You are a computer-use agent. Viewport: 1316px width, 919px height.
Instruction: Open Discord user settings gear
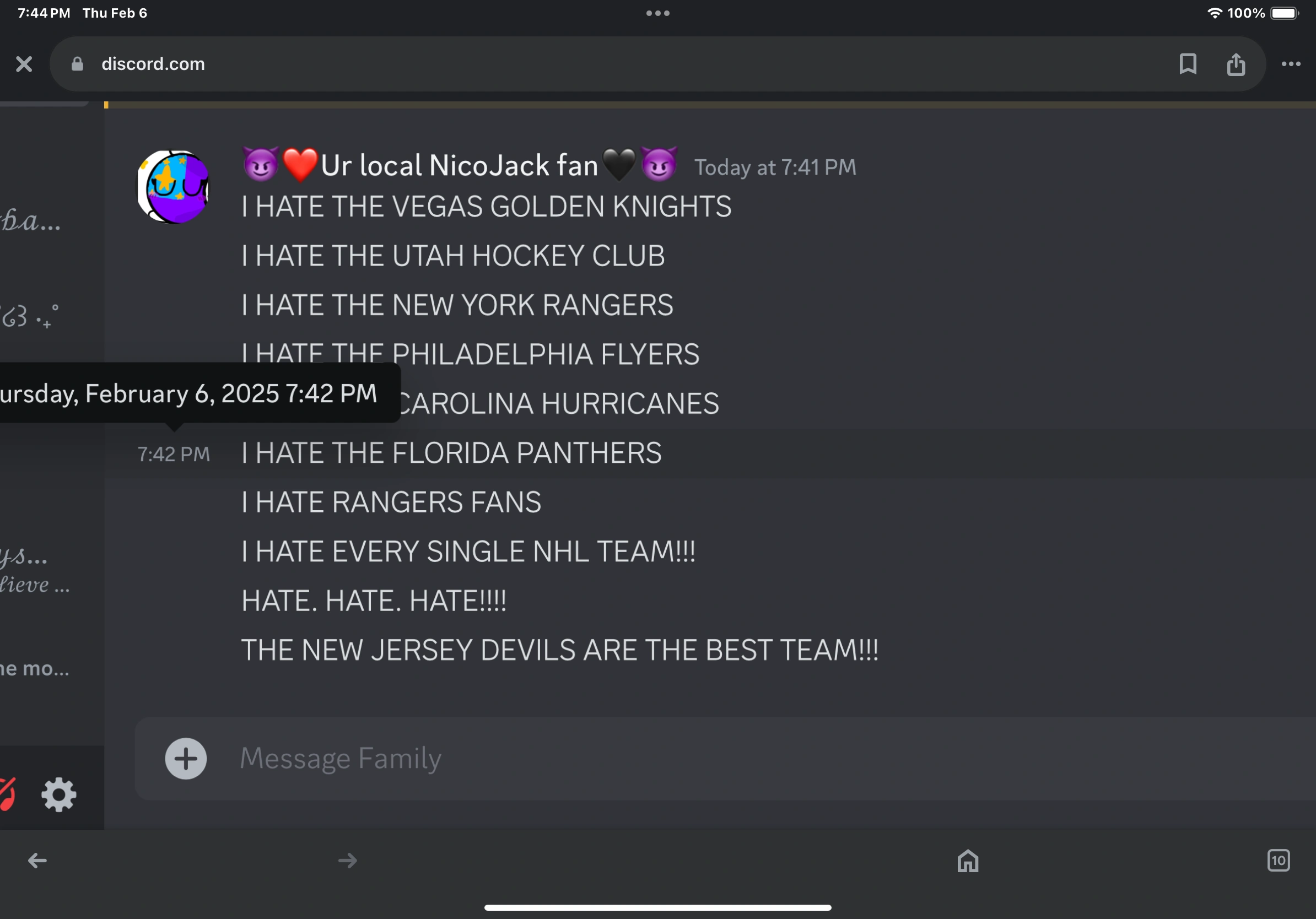coord(58,794)
